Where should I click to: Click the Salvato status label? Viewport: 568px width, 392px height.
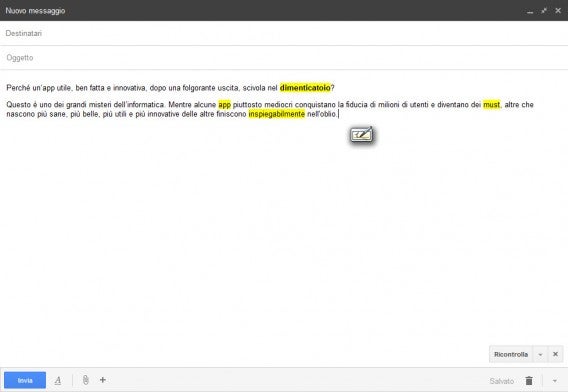[x=502, y=381]
